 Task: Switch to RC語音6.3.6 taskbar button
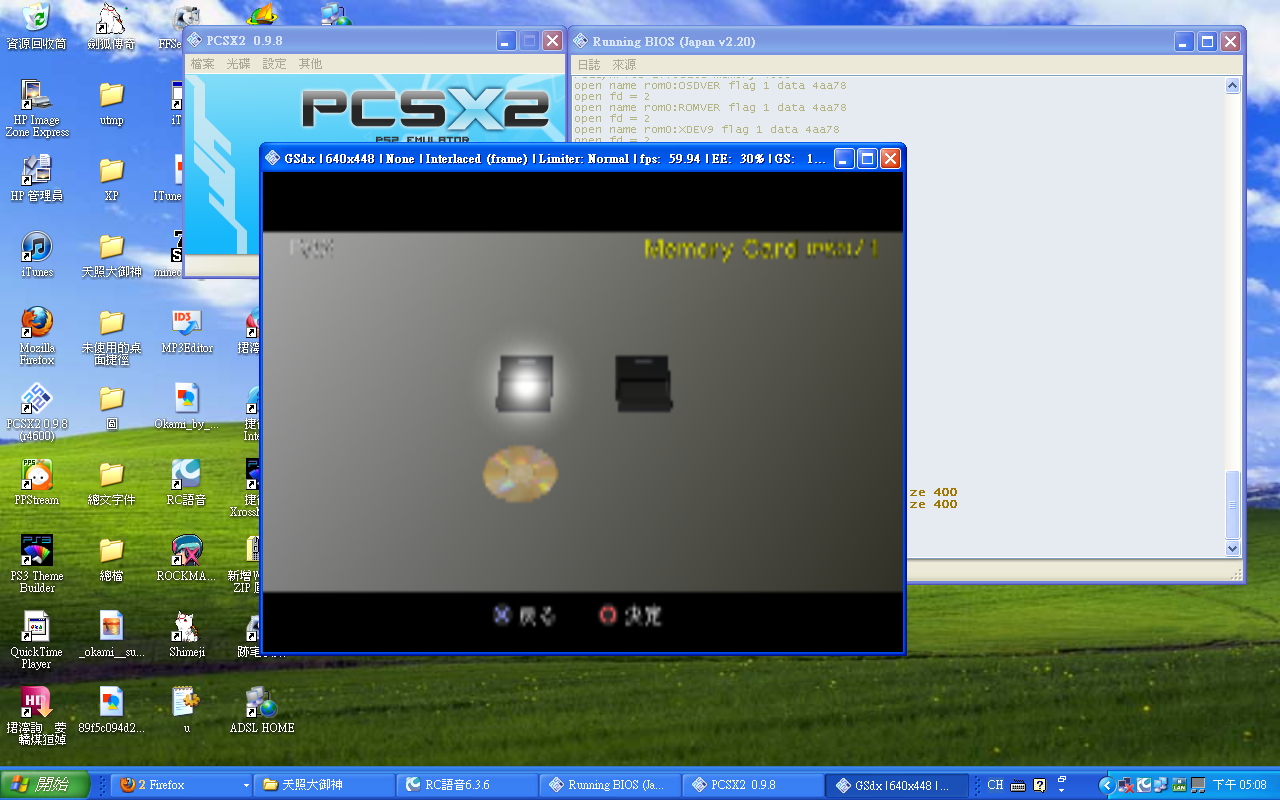[466, 785]
